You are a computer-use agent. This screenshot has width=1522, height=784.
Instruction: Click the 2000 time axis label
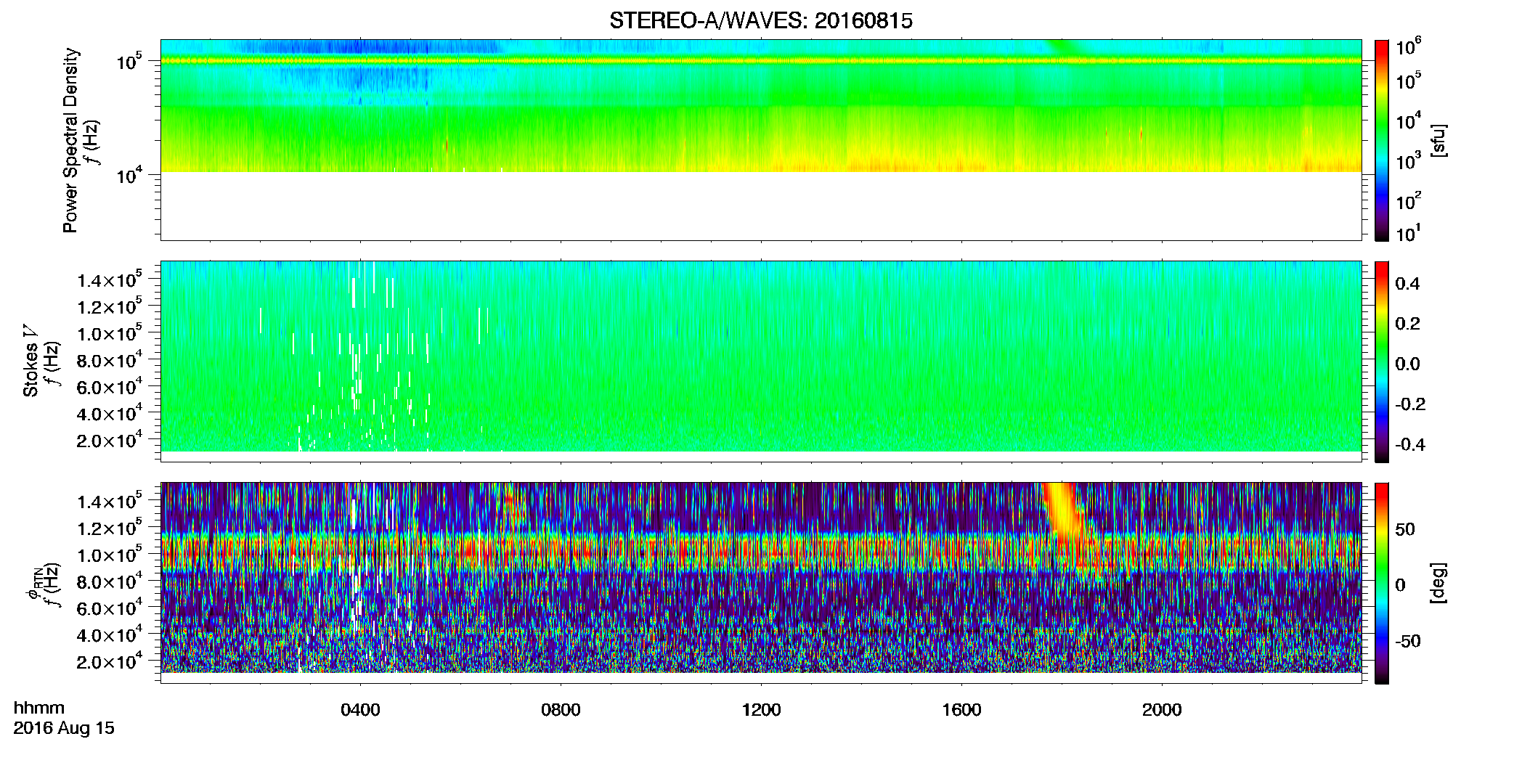(x=1162, y=710)
